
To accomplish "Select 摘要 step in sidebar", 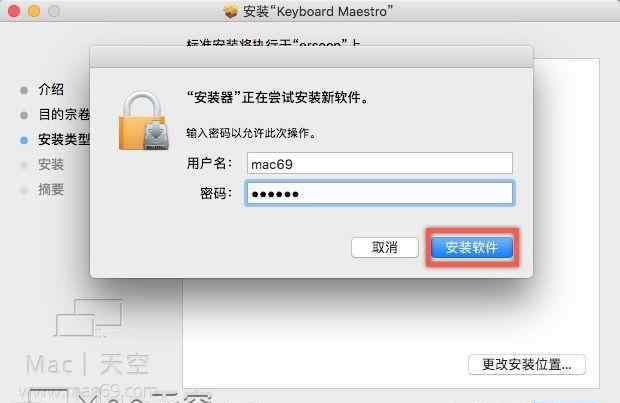I will 51,189.
